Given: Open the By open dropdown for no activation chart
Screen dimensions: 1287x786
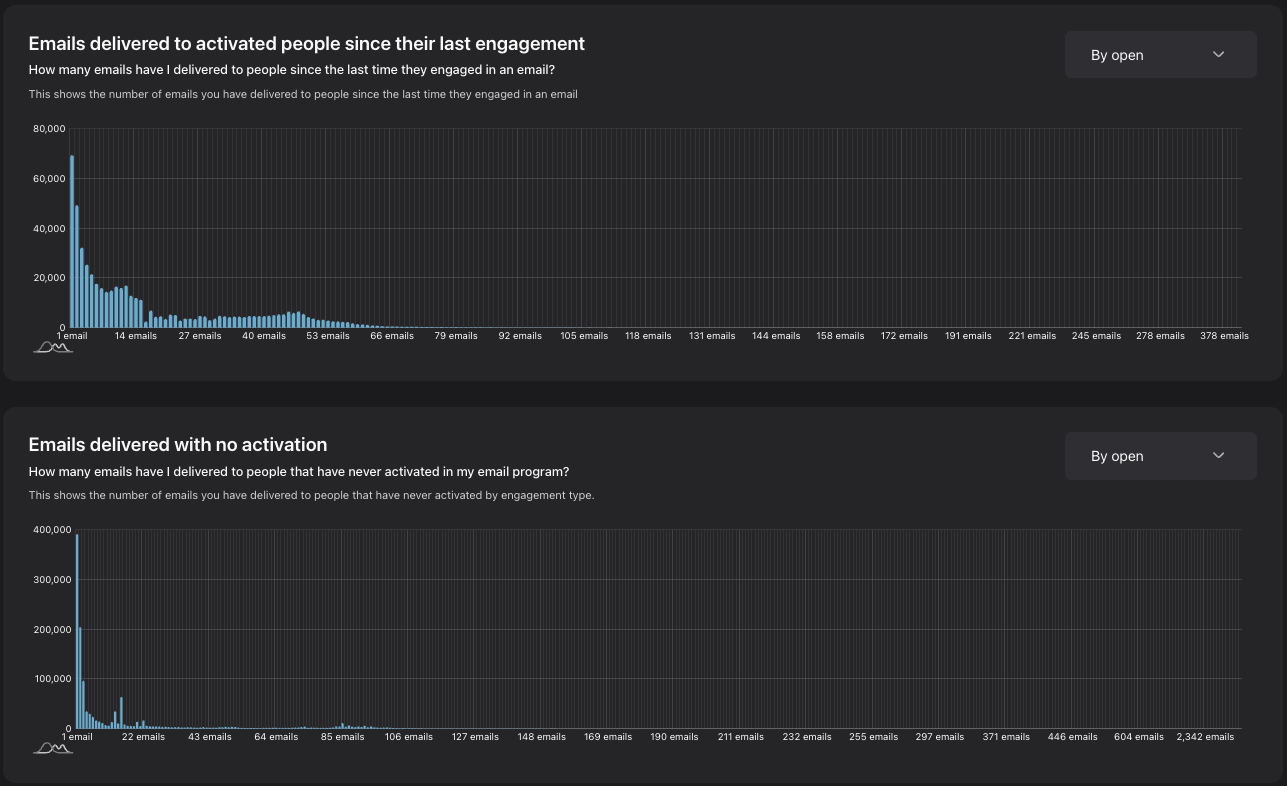Looking at the screenshot, I should (x=1160, y=456).
